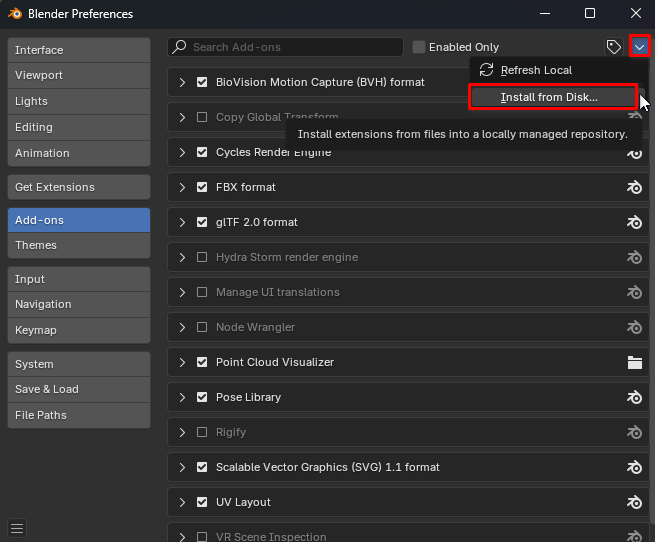Open the preferences hamburger menu
672x542 pixels.
(x=17, y=528)
